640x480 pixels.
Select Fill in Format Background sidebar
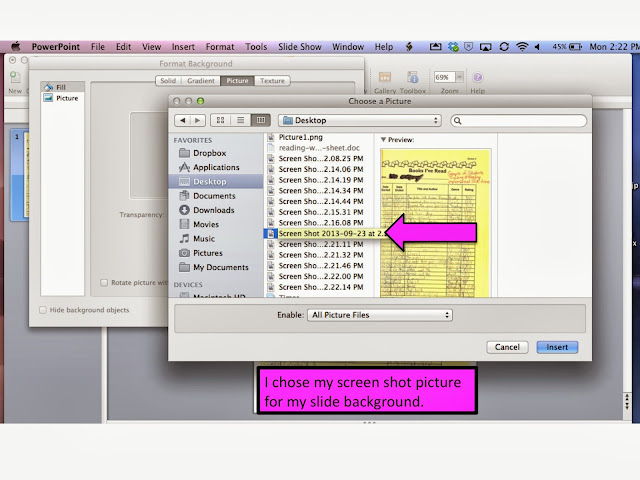pos(62,87)
